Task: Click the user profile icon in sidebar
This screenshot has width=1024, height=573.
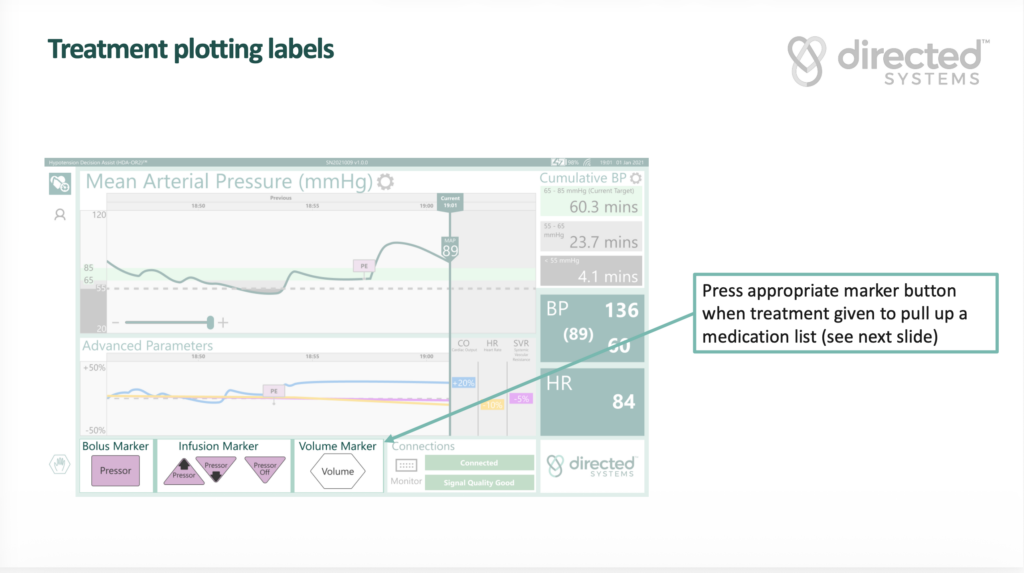Action: tap(60, 214)
